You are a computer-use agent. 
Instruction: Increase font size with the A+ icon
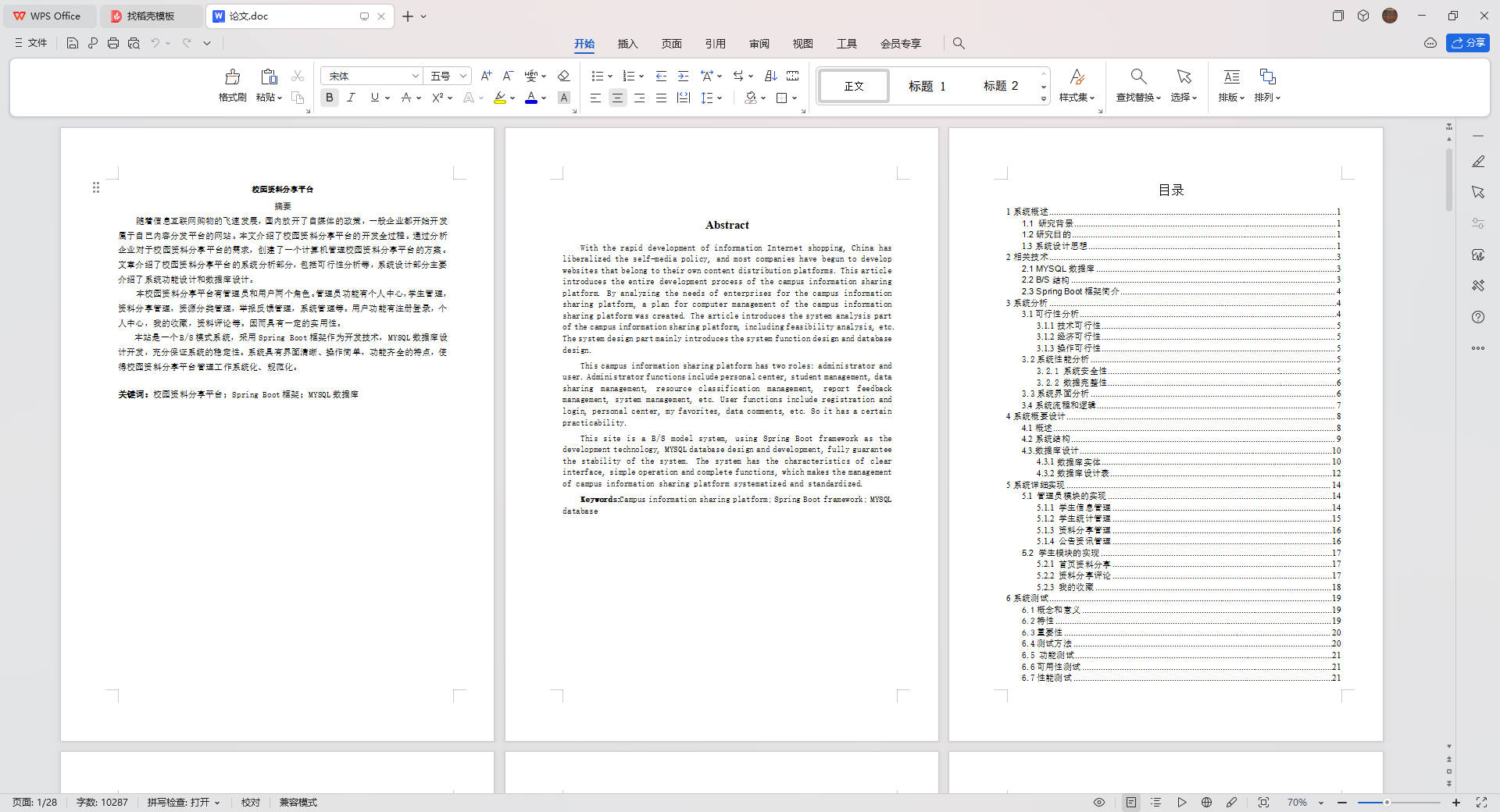[486, 76]
